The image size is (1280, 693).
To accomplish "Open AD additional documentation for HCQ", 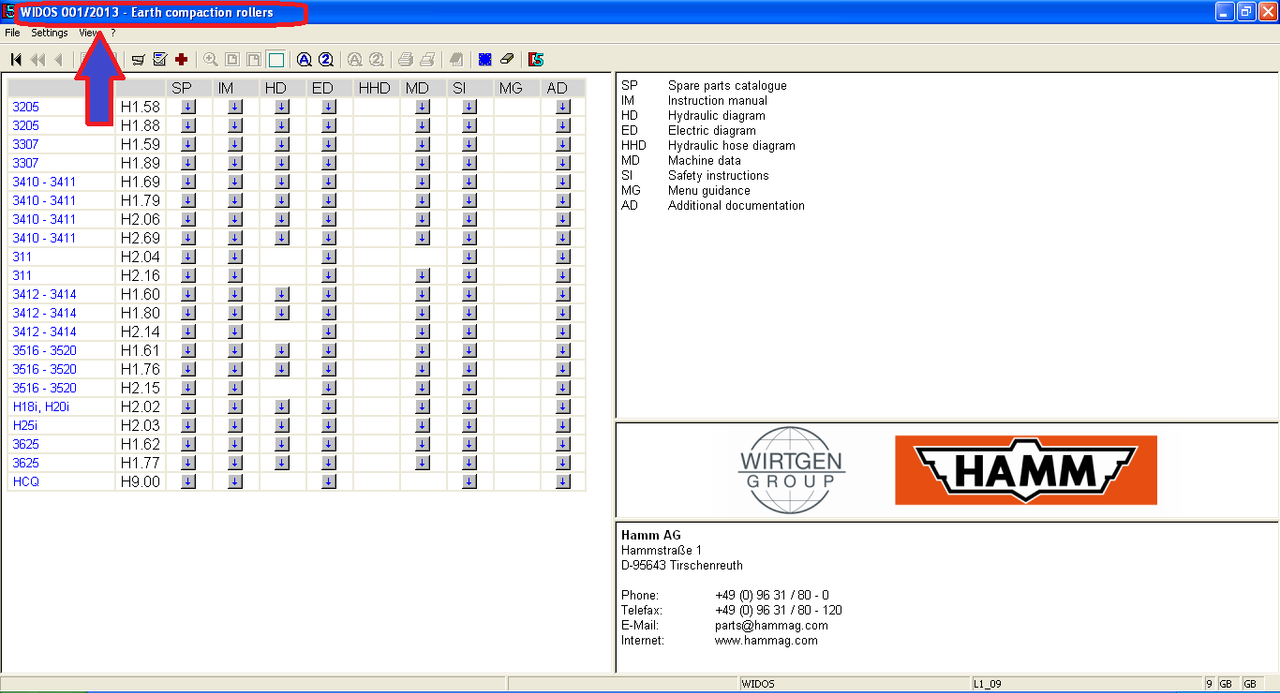I will [x=563, y=482].
